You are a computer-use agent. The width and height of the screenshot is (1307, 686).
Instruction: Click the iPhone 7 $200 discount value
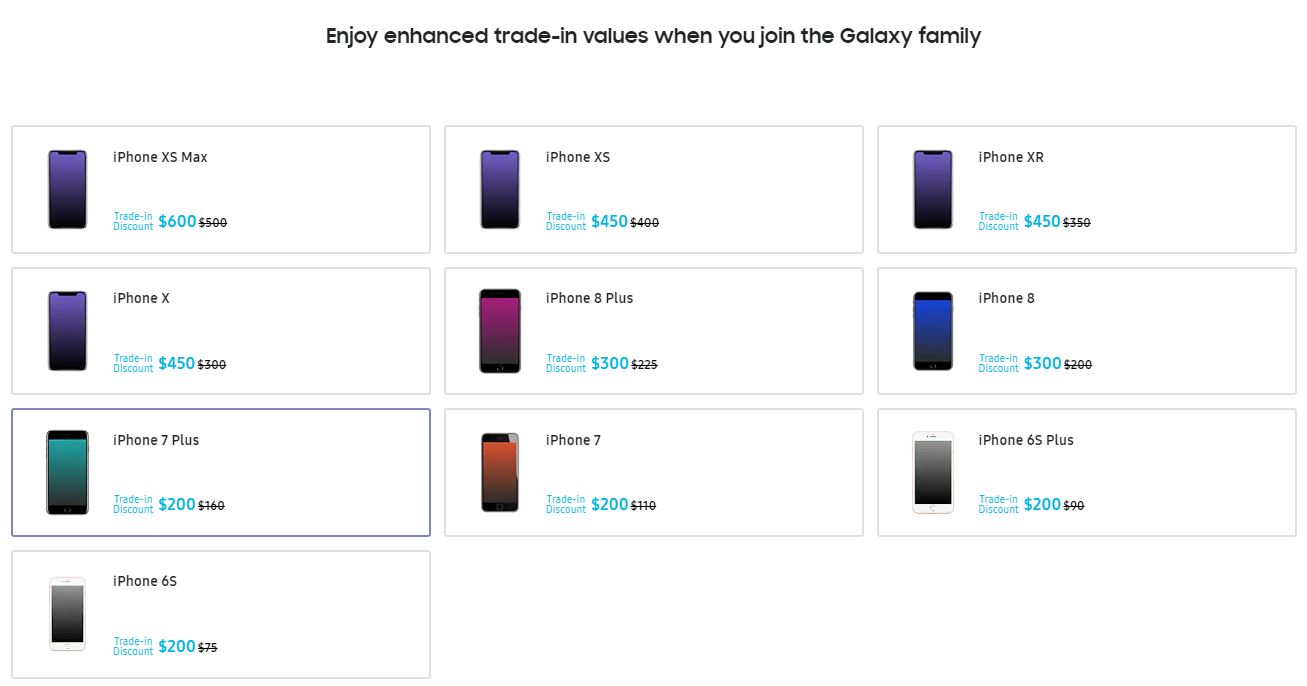(x=610, y=505)
